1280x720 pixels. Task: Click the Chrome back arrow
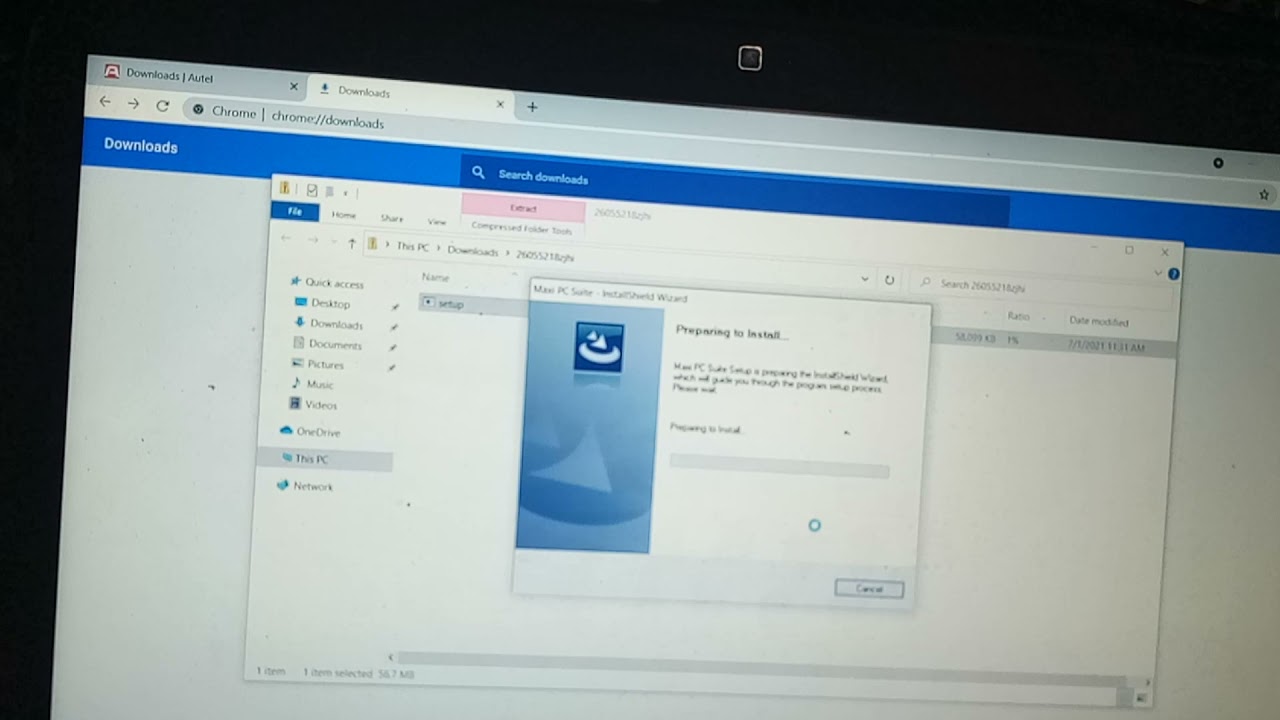tap(105, 102)
